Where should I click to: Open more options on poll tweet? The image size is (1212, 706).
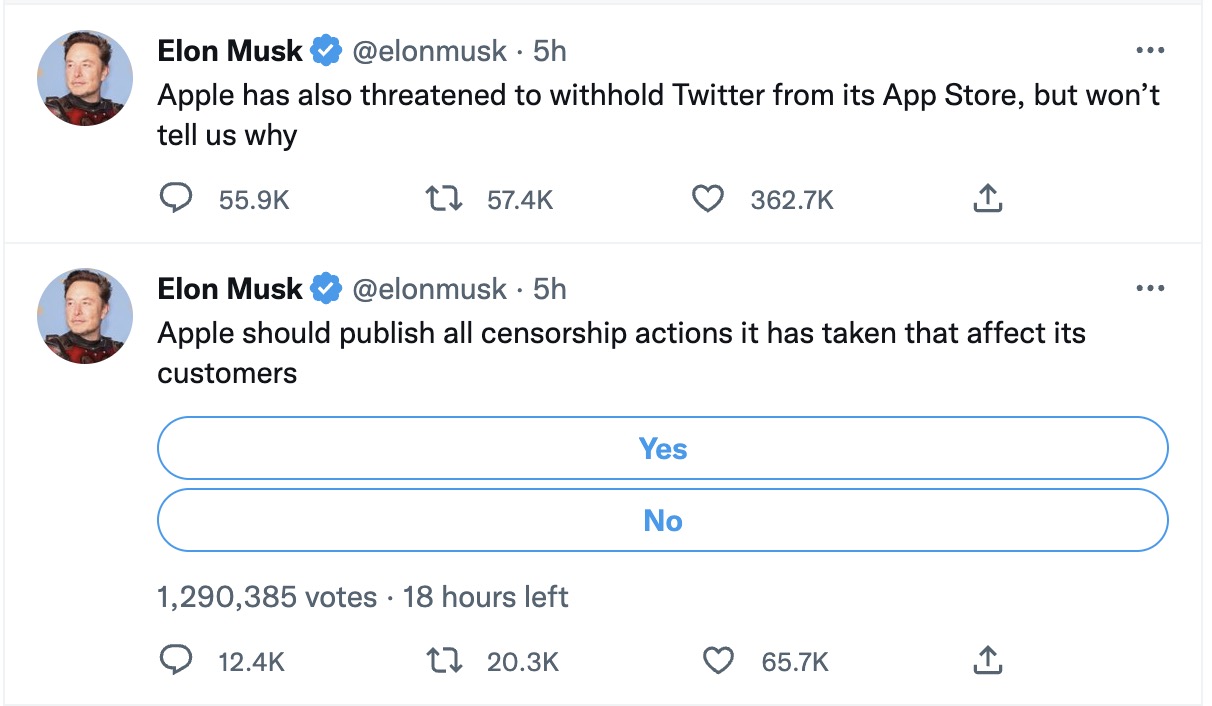coord(1151,289)
